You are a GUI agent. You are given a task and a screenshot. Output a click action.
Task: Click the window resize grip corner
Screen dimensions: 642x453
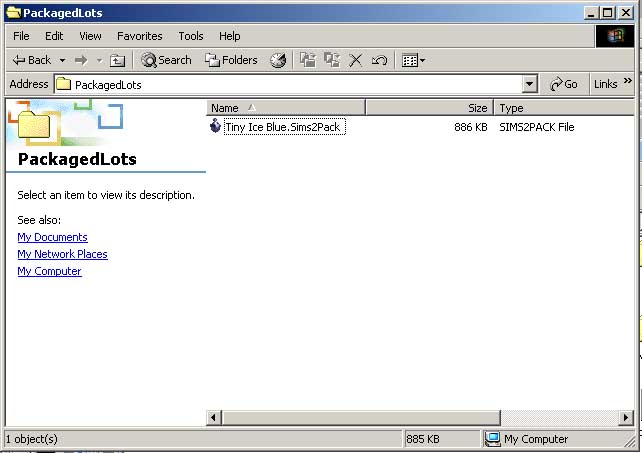pos(629,442)
